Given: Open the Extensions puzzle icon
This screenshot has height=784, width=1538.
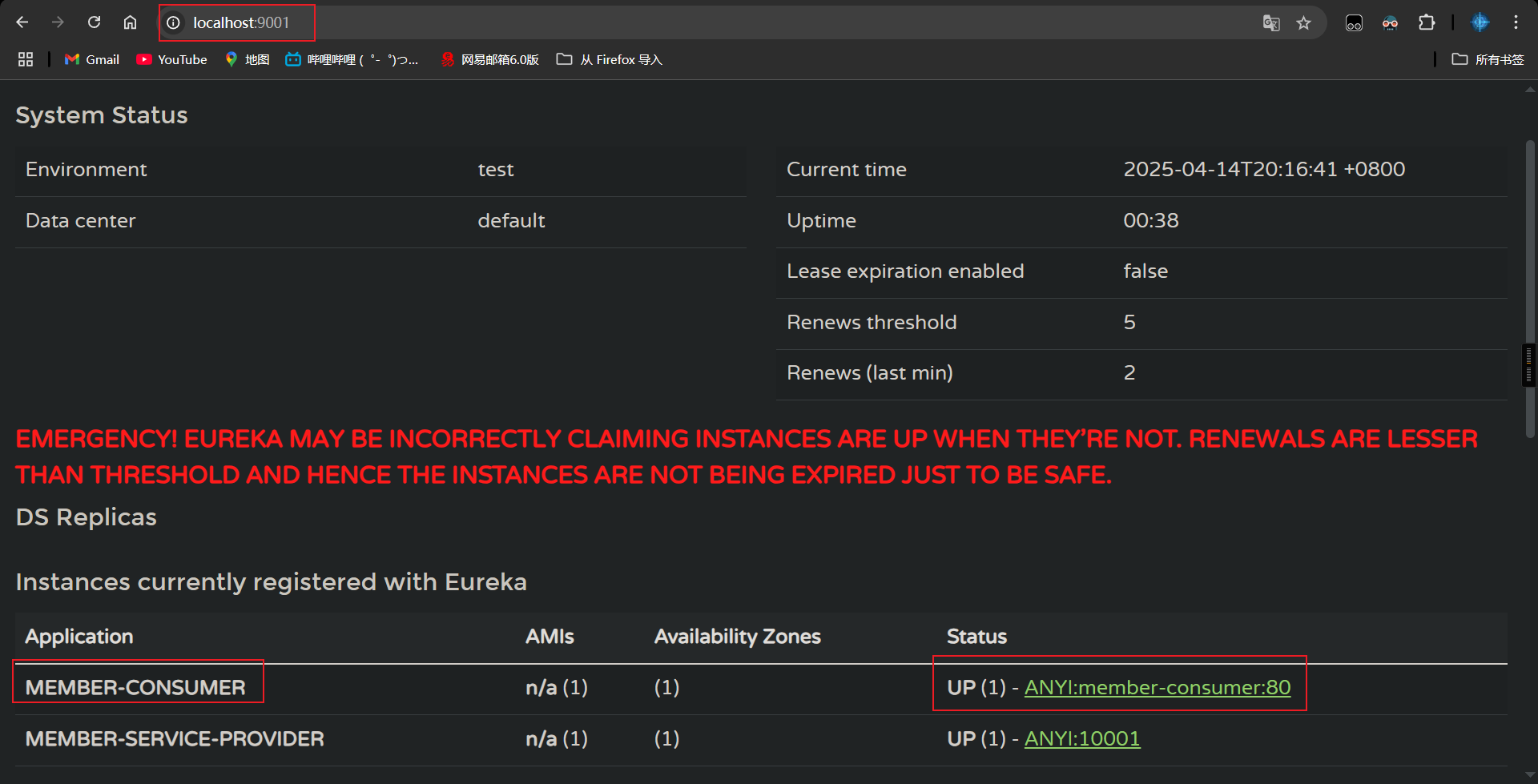Looking at the screenshot, I should pyautogui.click(x=1426, y=22).
